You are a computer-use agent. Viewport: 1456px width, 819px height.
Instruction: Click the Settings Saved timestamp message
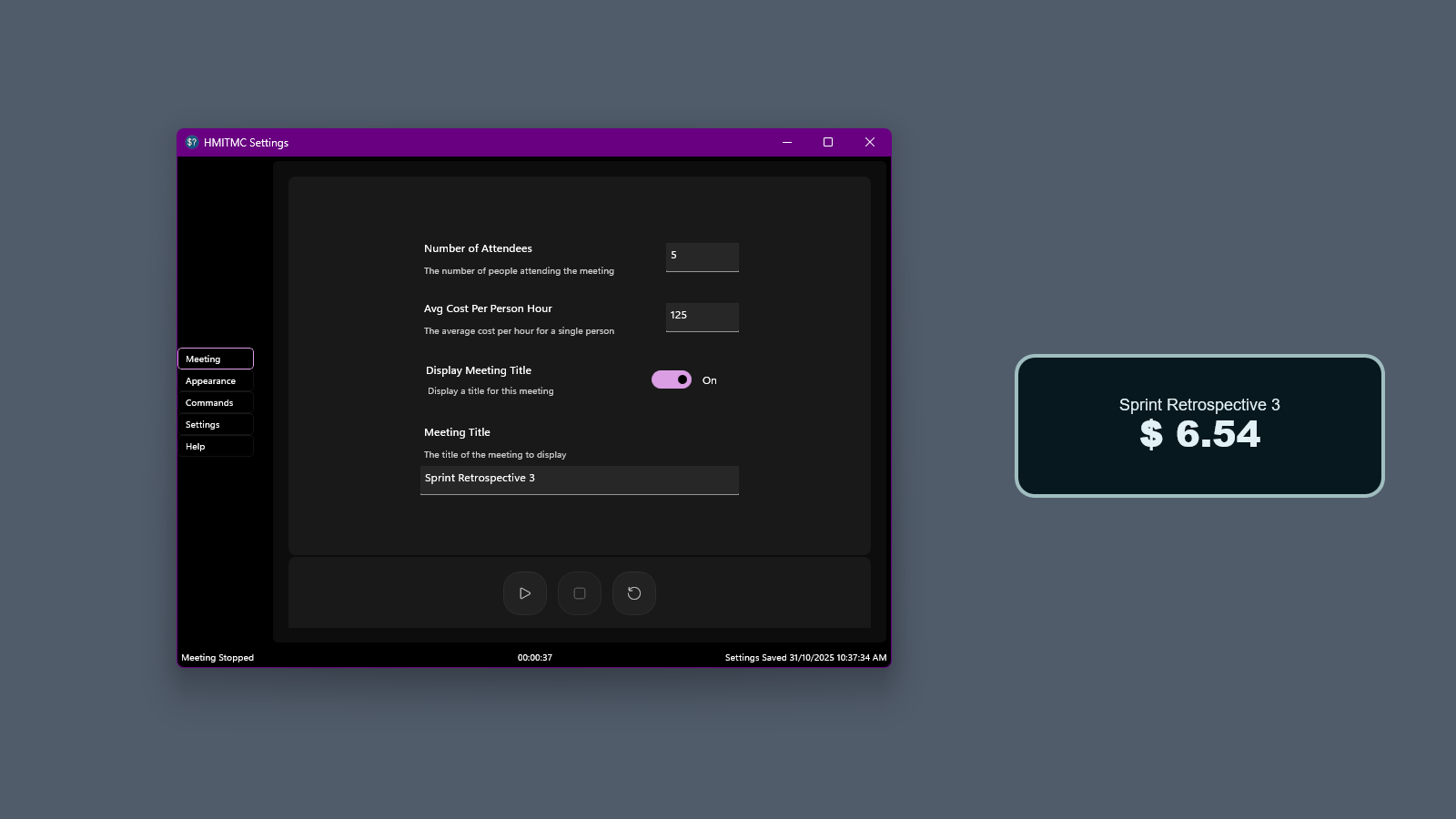tap(804, 656)
